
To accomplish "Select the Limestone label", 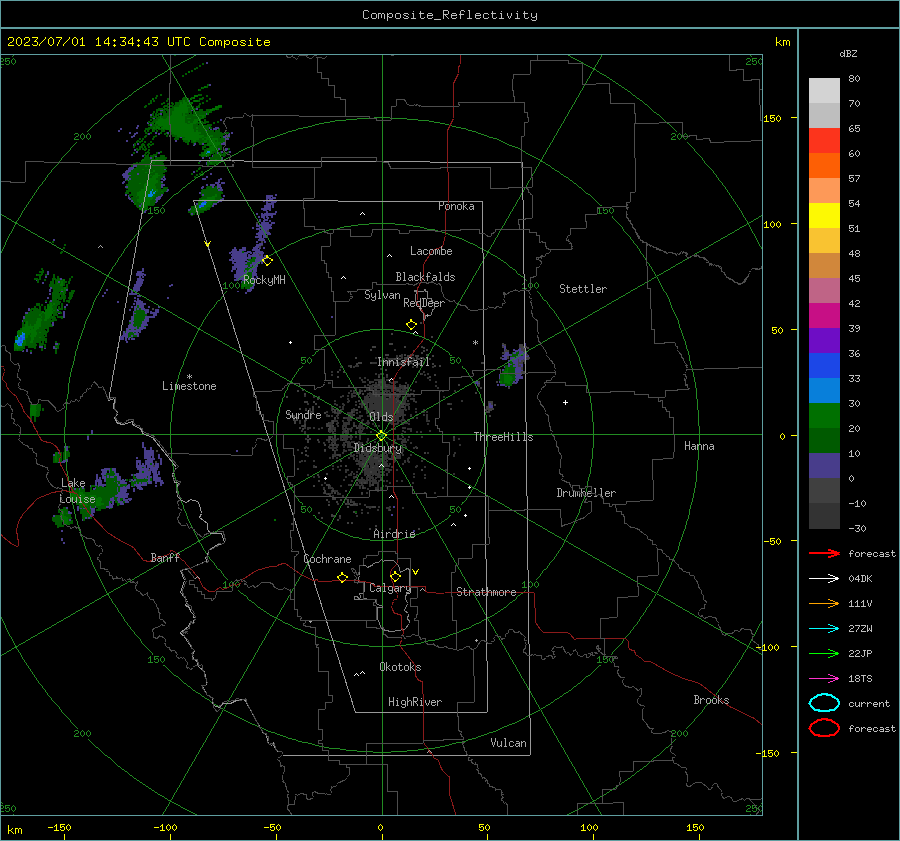I will click(189, 386).
